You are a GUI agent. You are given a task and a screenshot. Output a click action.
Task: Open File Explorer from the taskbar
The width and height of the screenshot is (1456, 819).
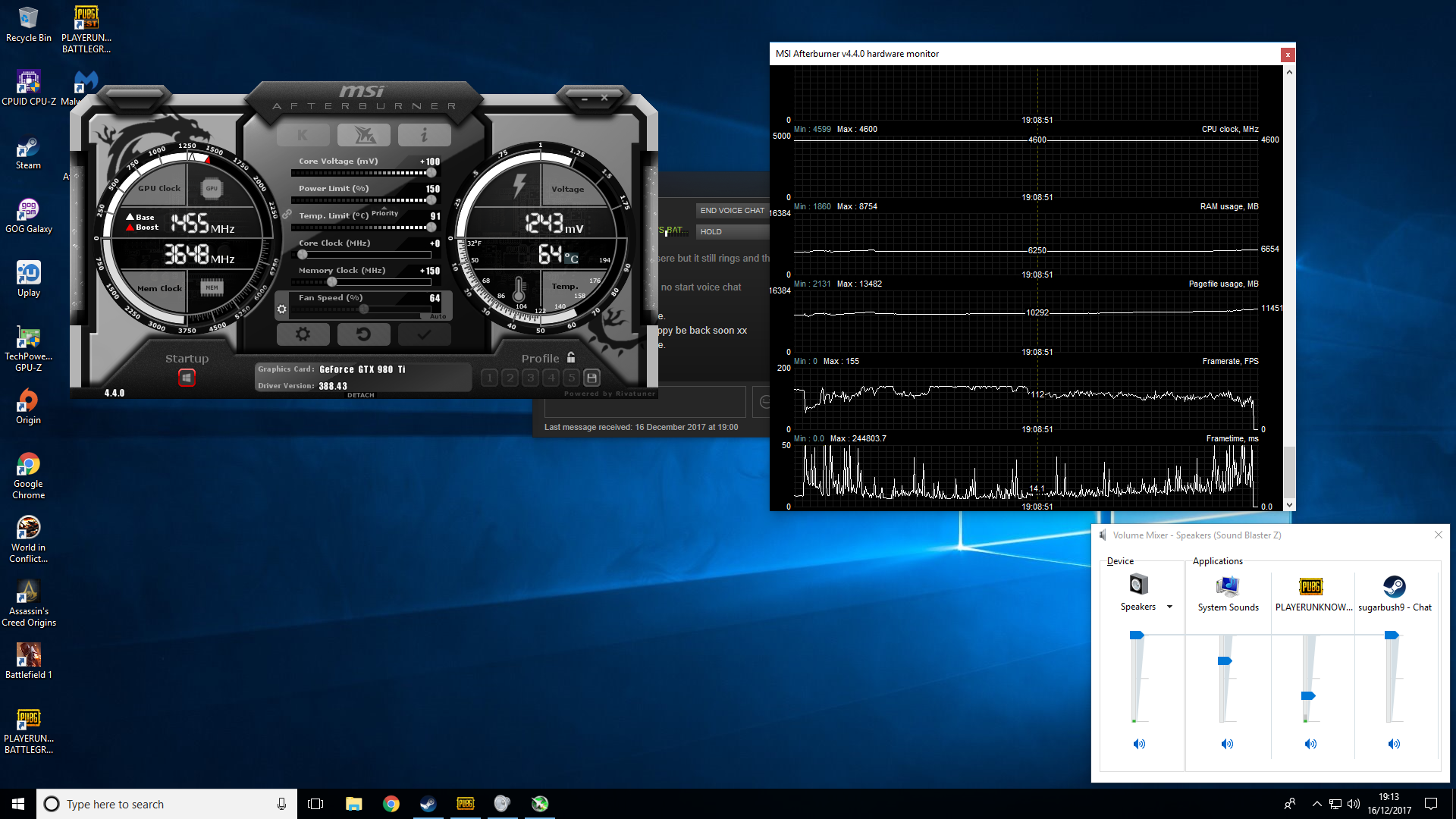point(353,804)
